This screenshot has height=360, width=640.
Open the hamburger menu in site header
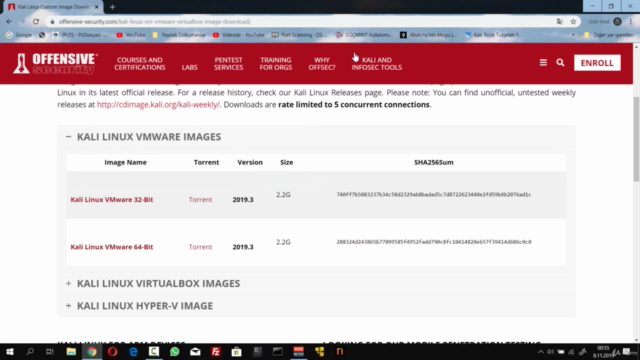(543, 63)
